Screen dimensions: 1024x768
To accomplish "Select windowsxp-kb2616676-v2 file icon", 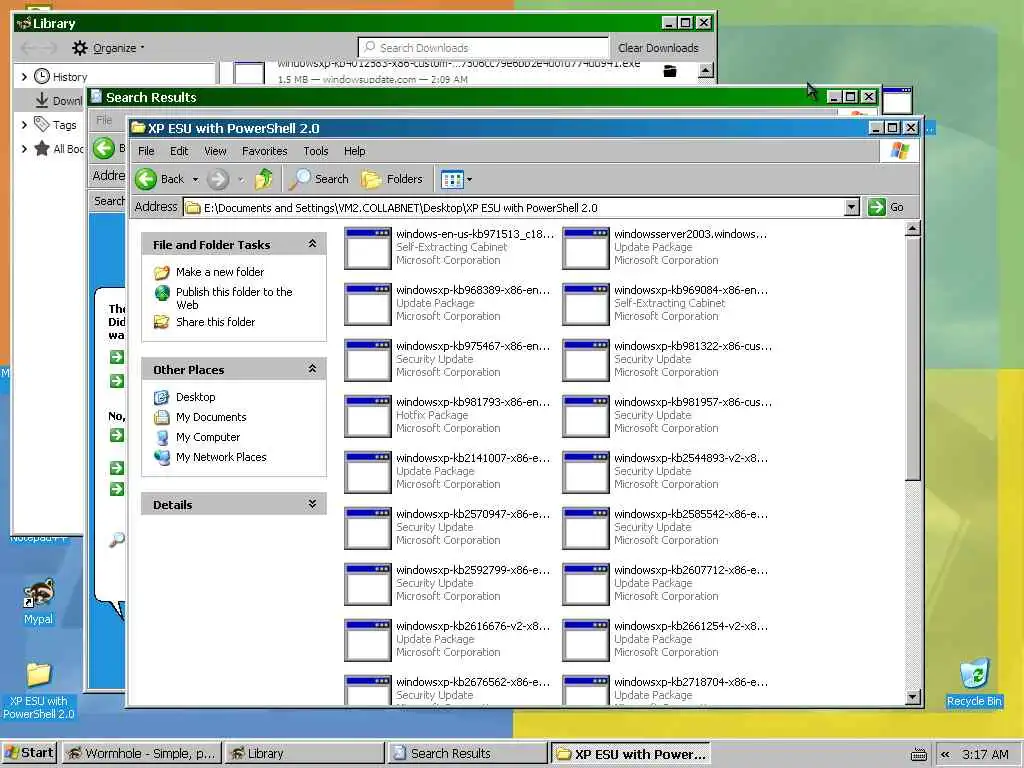I will click(x=367, y=641).
